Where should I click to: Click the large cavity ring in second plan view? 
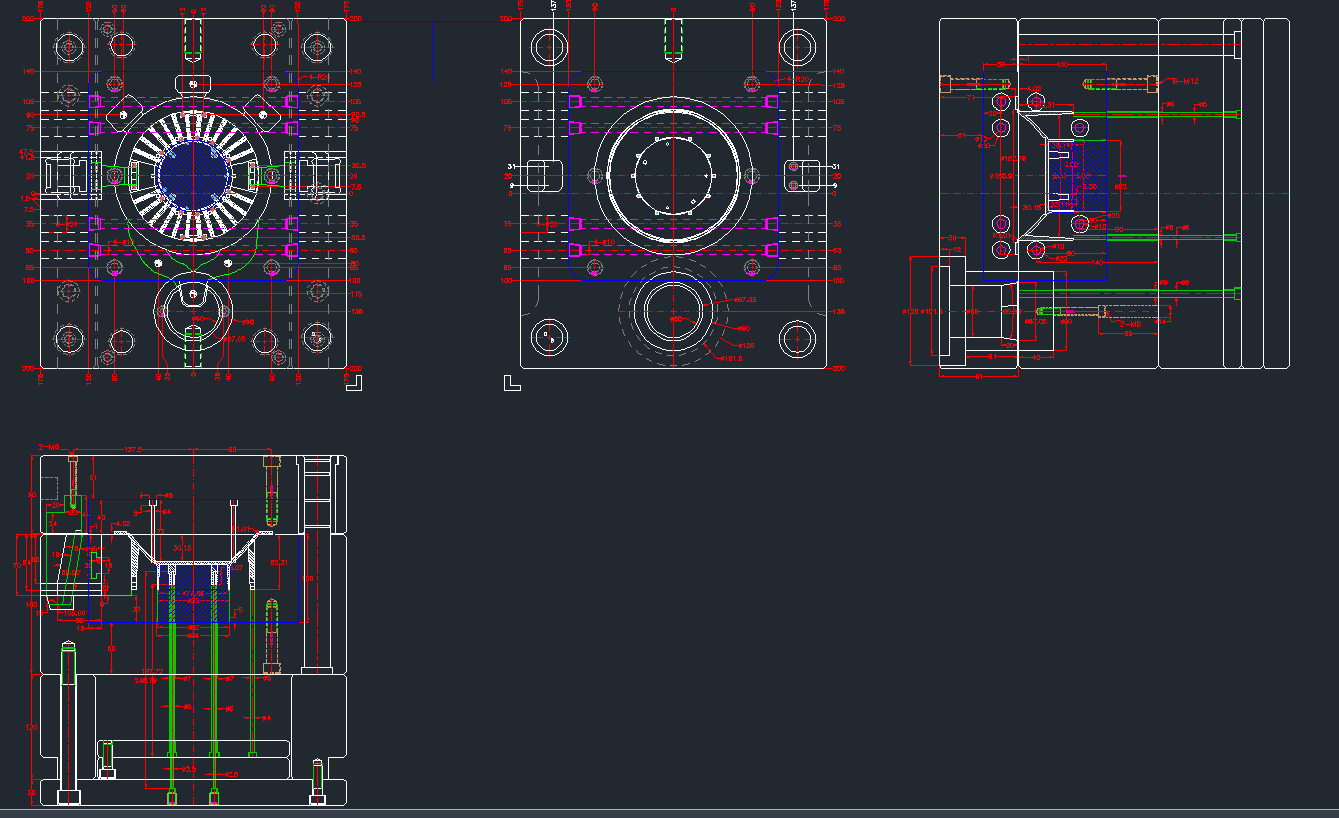tap(674, 175)
